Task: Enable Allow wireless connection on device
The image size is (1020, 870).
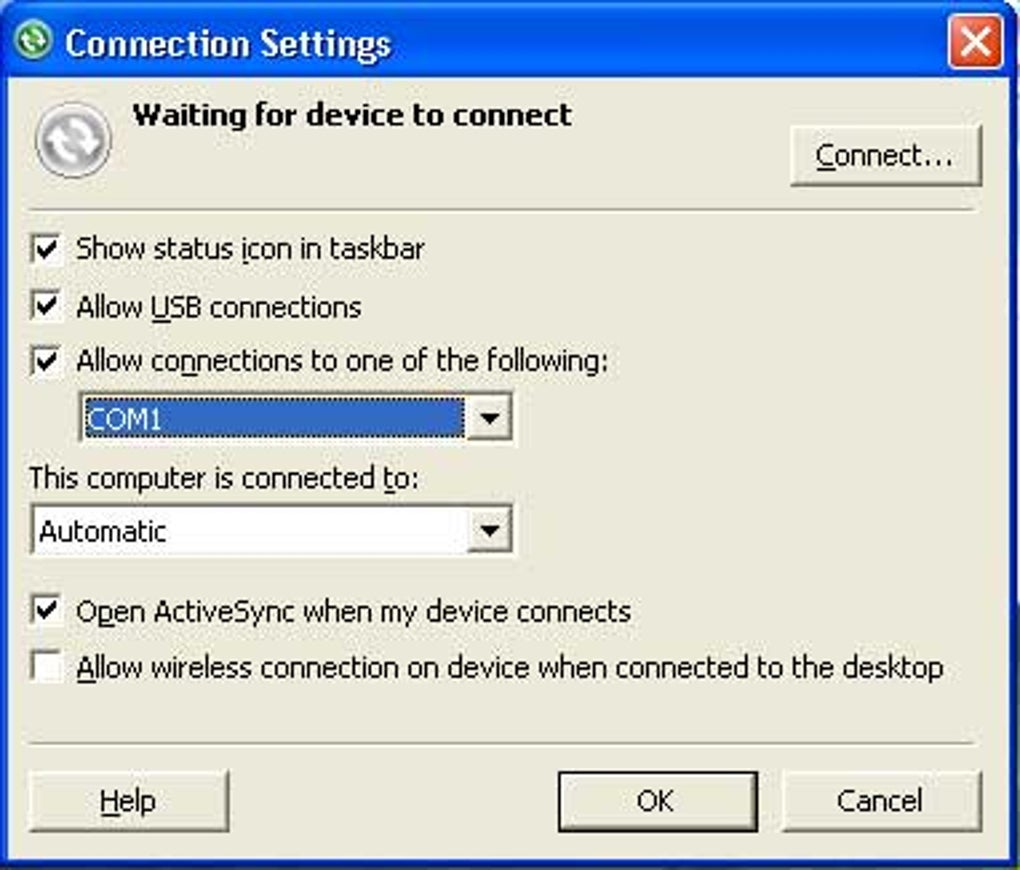Action: click(46, 667)
